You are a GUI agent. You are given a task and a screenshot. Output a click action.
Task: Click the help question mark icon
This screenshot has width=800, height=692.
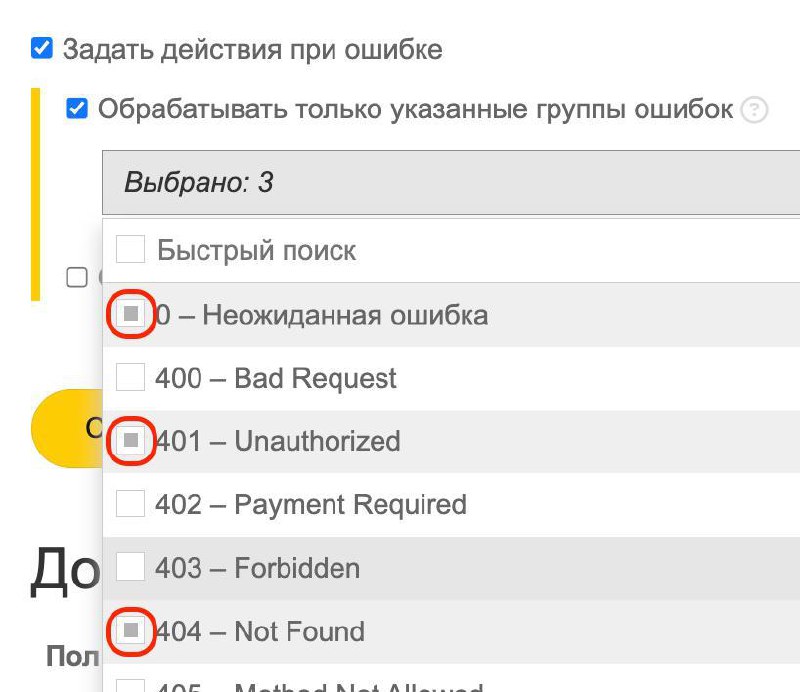754,109
